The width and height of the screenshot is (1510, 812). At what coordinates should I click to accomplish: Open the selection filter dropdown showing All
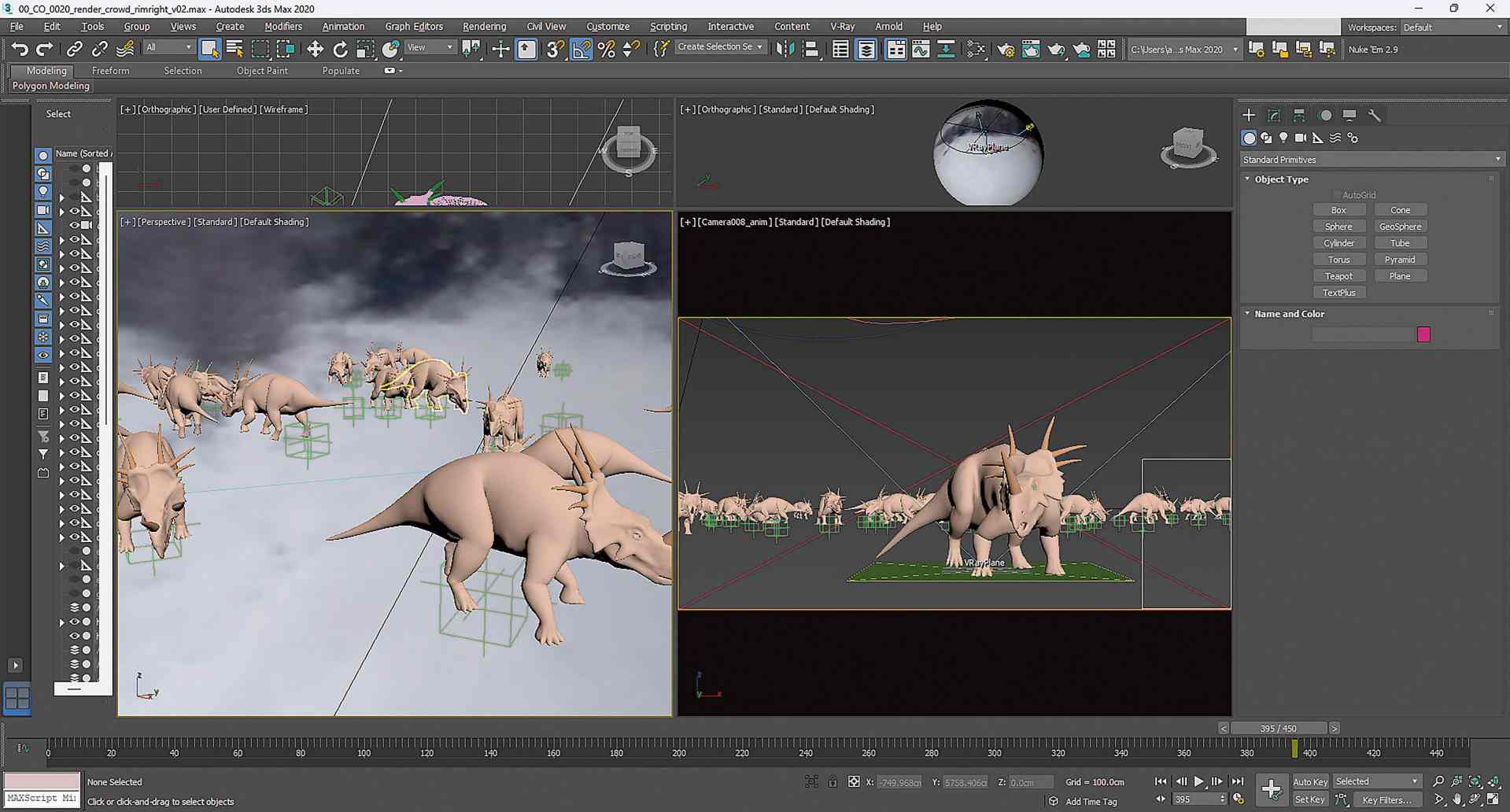[x=168, y=47]
